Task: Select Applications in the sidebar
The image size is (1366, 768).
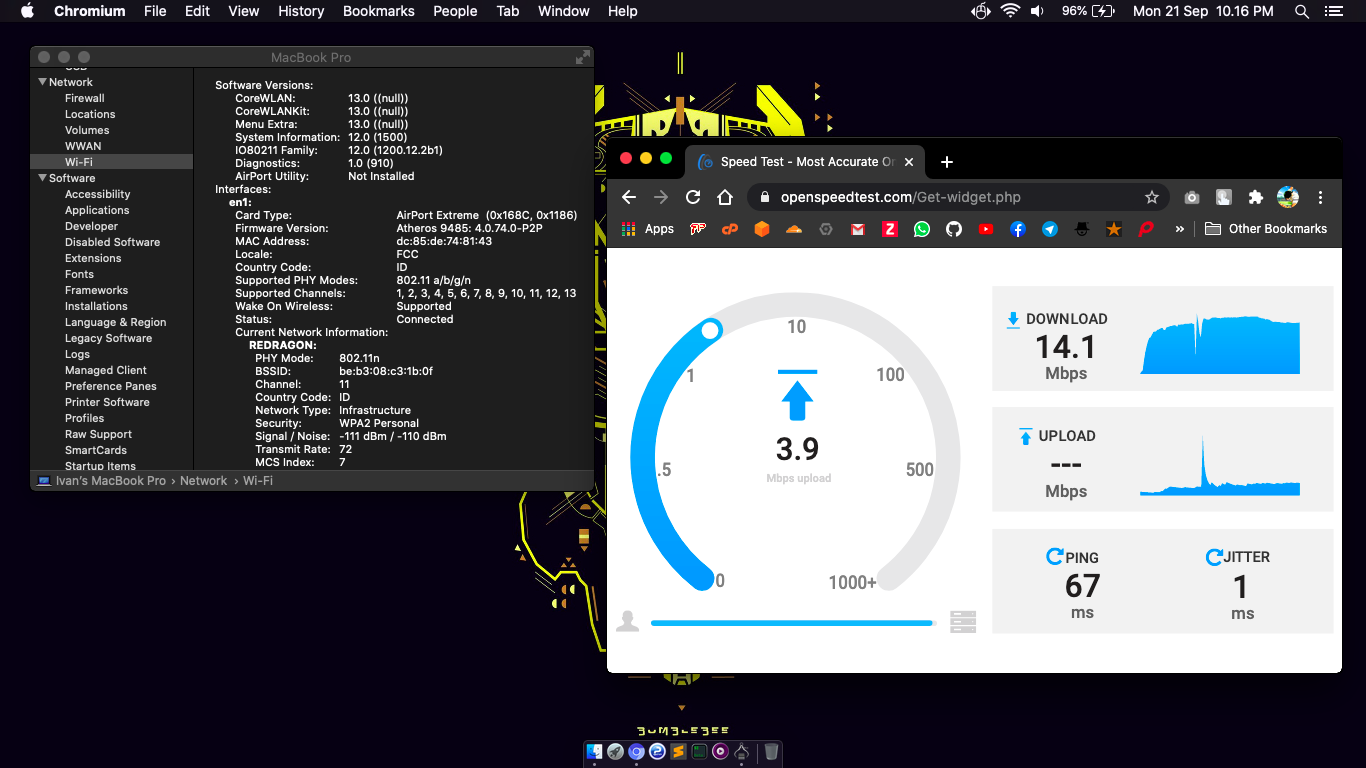Action: (x=97, y=210)
